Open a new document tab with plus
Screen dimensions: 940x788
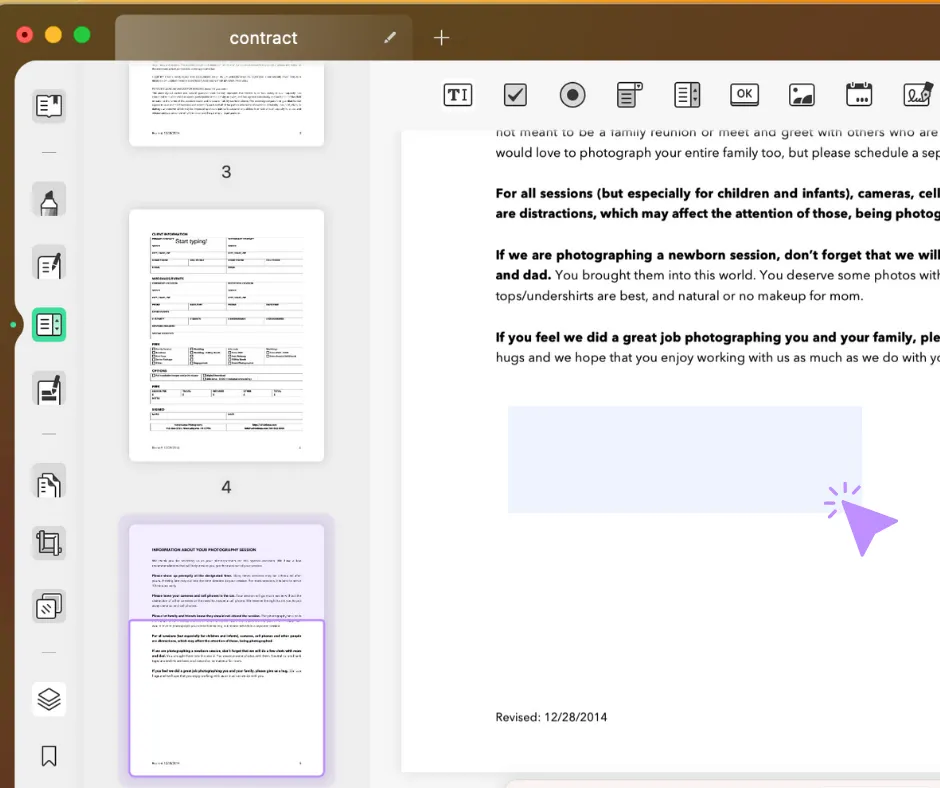(x=440, y=37)
